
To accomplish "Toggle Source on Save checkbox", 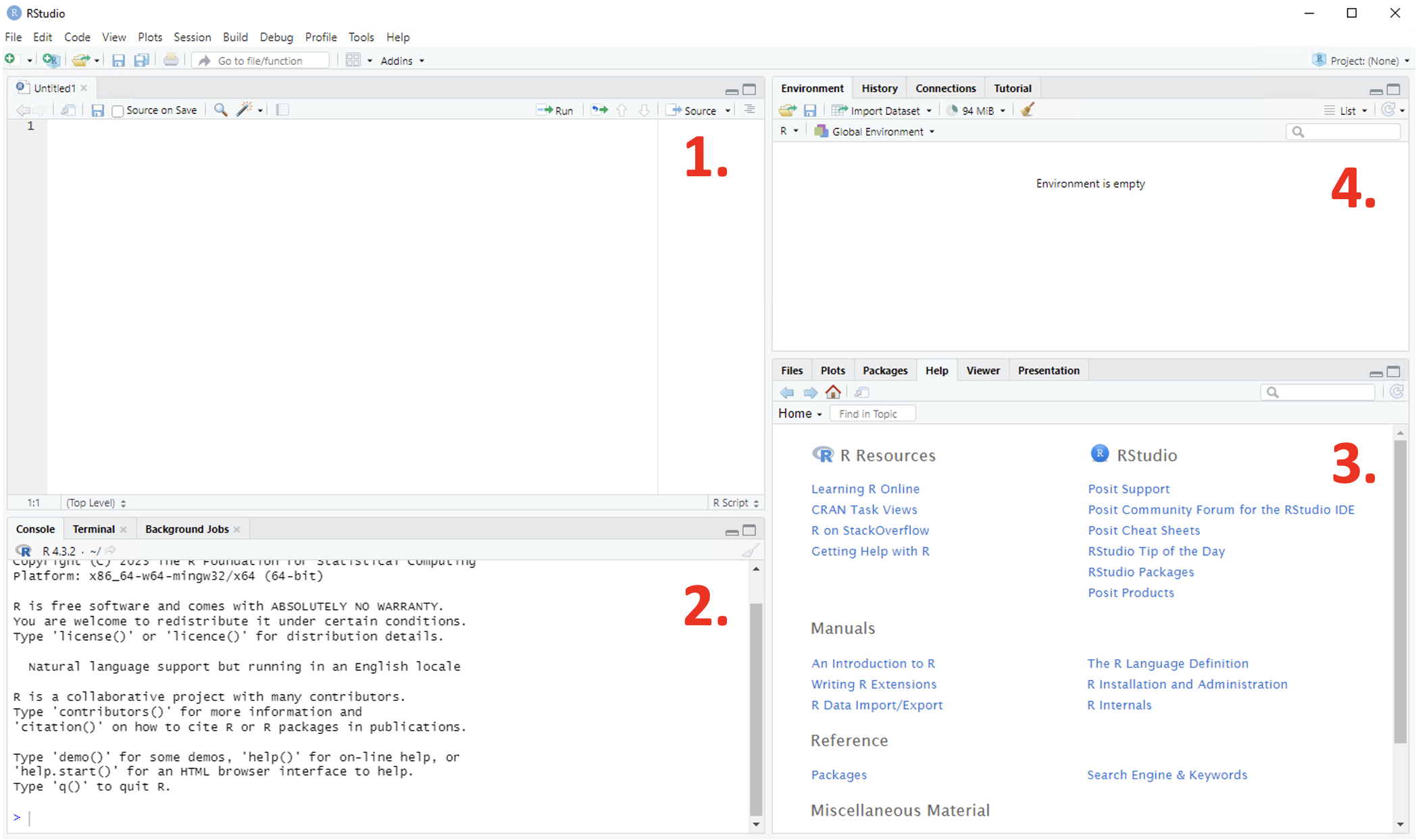I will pos(118,111).
